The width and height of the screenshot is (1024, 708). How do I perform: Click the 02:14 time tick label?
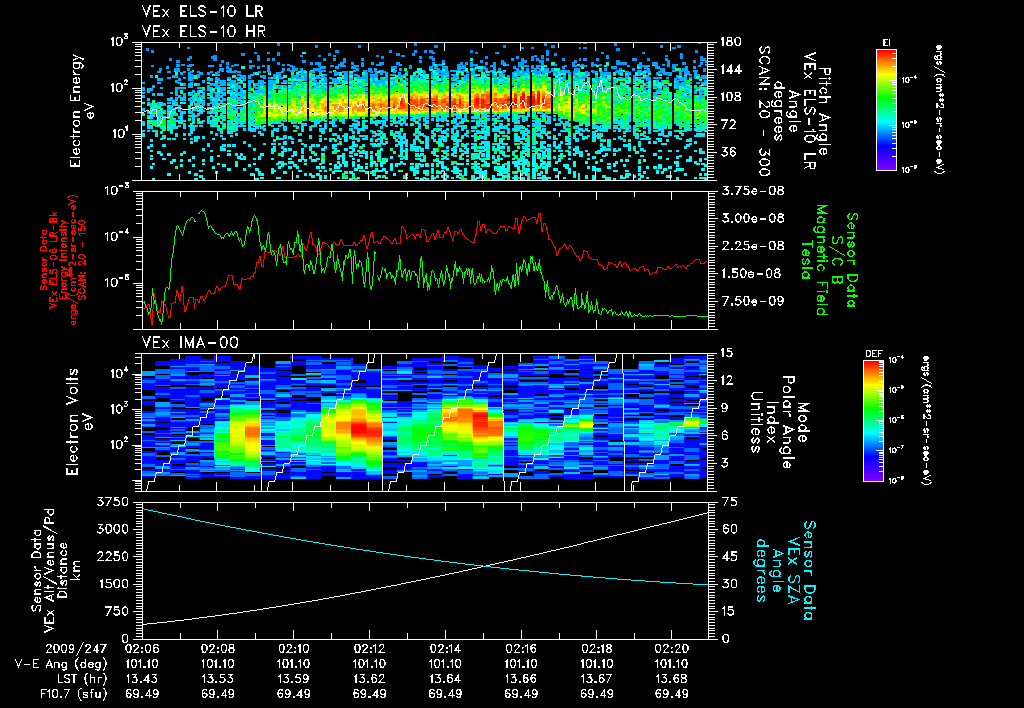tap(445, 649)
